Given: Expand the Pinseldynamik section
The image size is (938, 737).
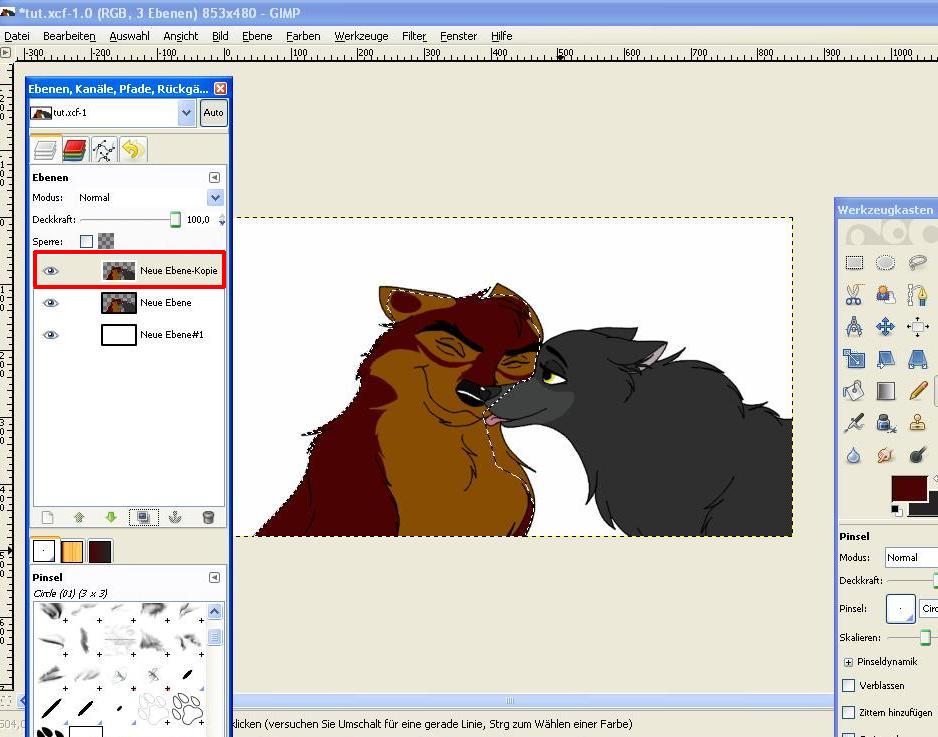Looking at the screenshot, I should pyautogui.click(x=848, y=662).
